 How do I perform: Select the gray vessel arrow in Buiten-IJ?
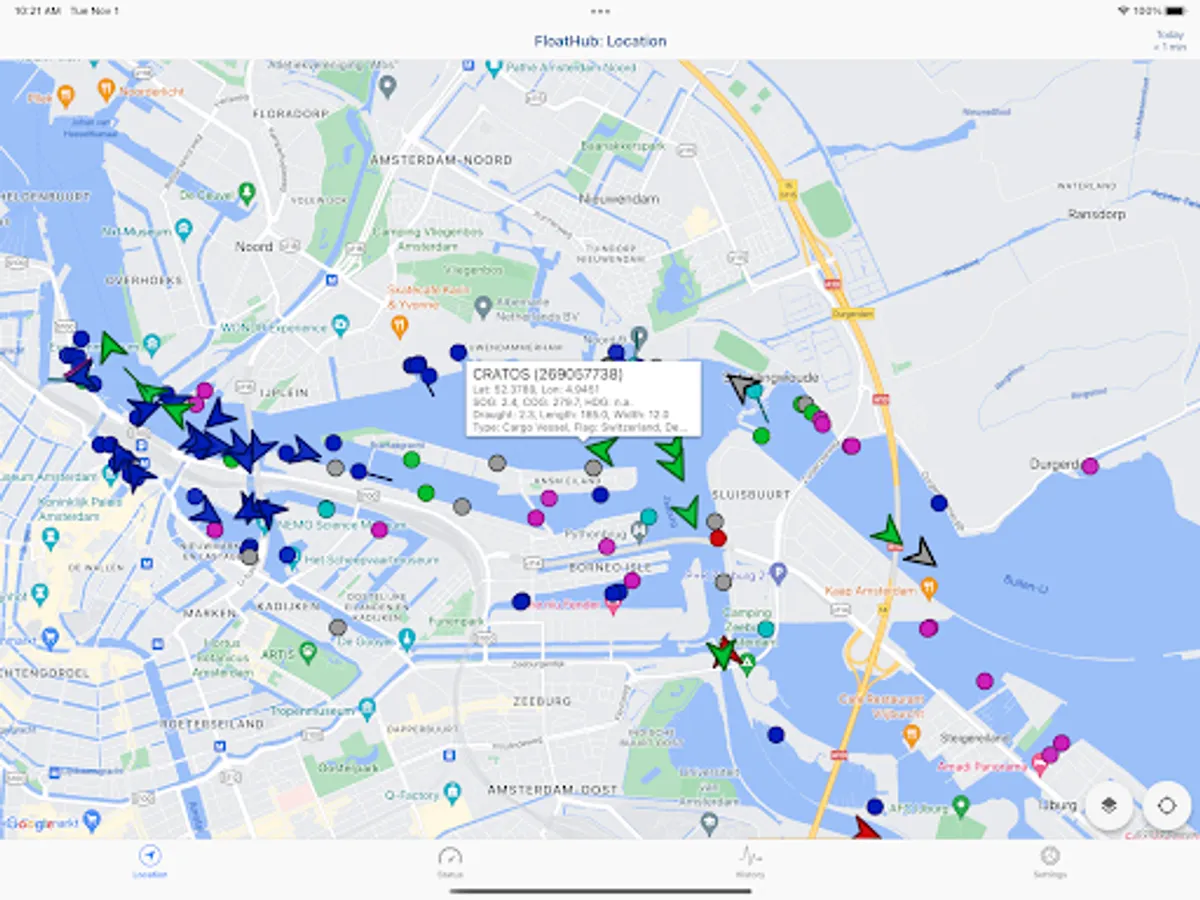pos(921,552)
